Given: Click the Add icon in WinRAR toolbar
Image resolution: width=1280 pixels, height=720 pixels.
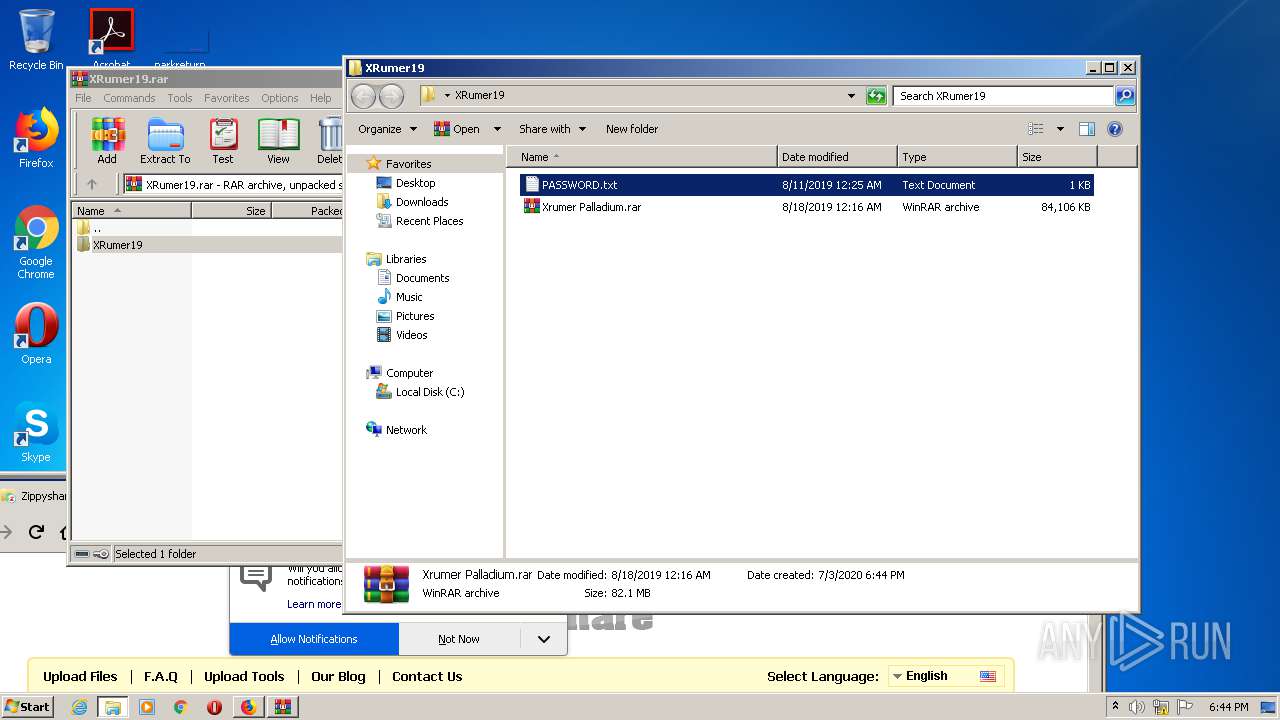Looking at the screenshot, I should [x=107, y=140].
